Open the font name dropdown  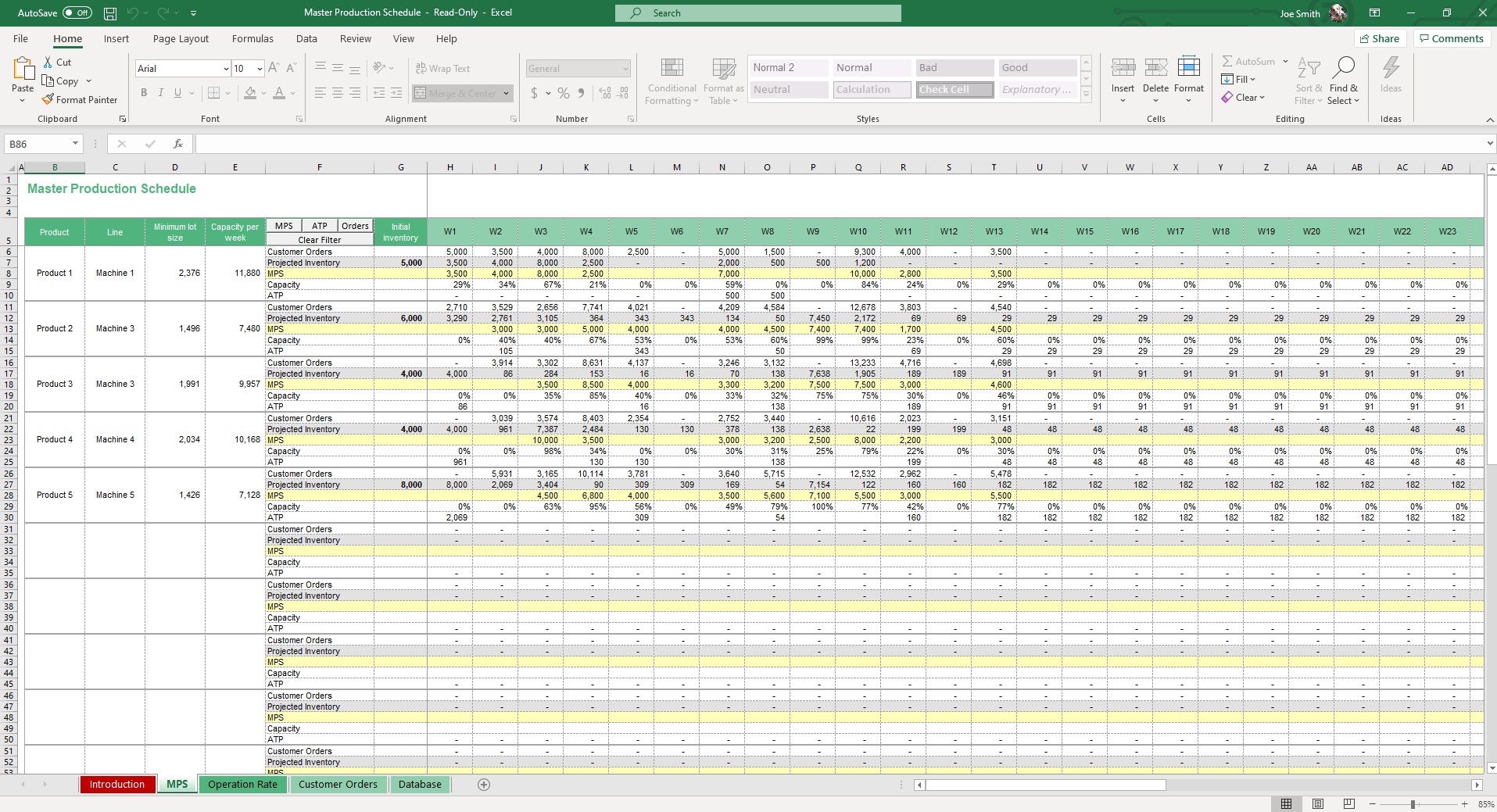226,69
